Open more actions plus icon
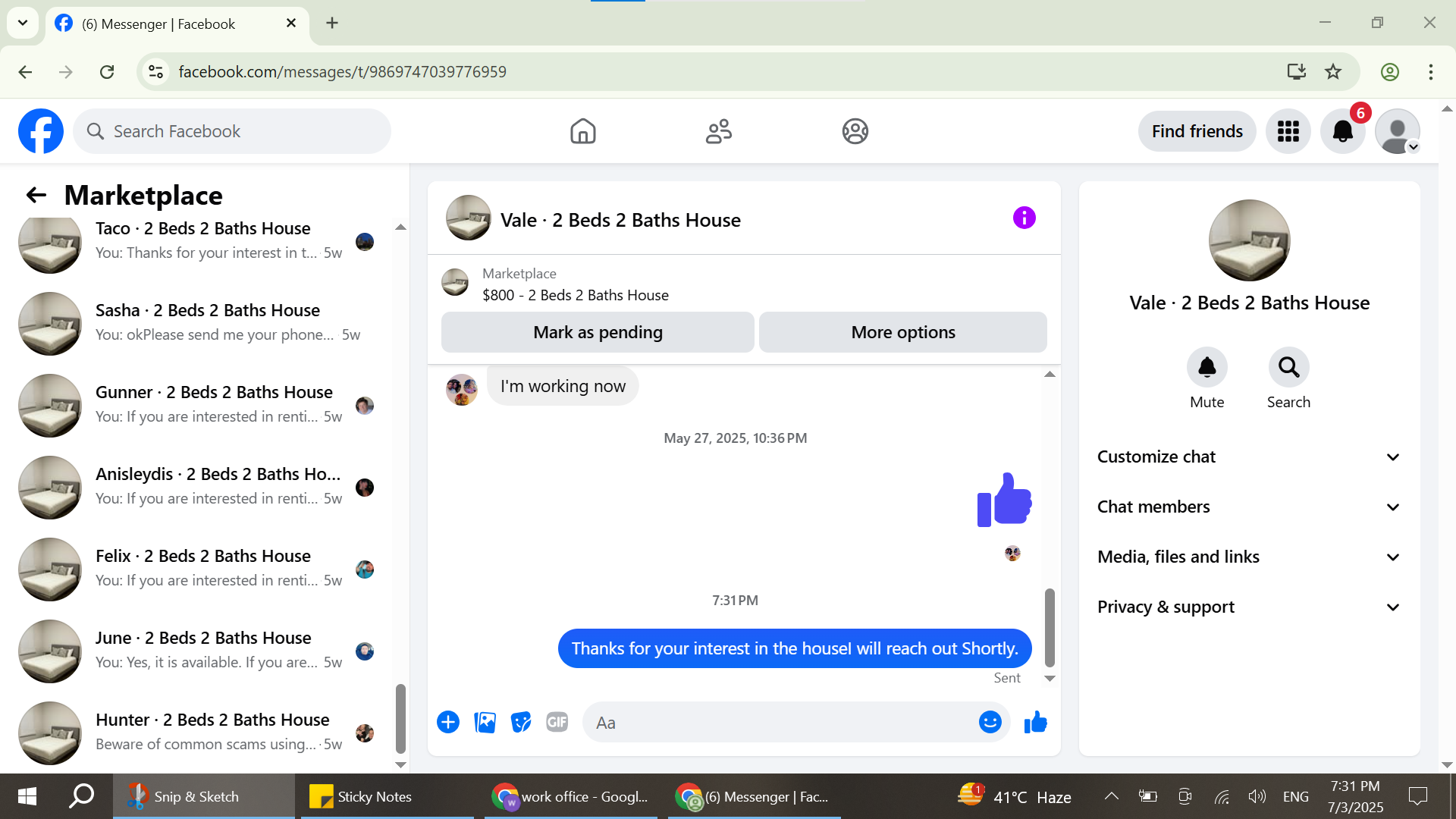The height and width of the screenshot is (819, 1456). [x=448, y=722]
